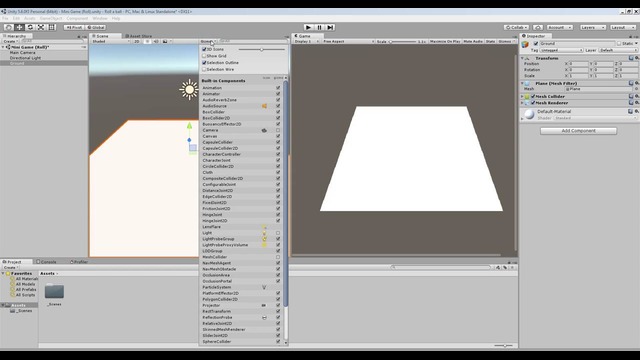The image size is (640, 360).
Task: Toggle the 3D Icons checkbox
Action: click(x=204, y=49)
